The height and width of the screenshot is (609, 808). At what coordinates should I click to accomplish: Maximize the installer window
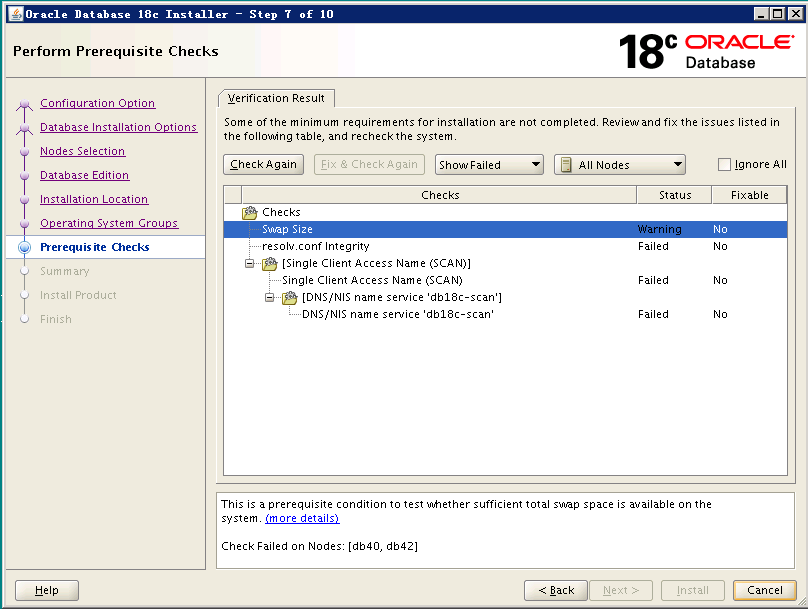point(778,14)
